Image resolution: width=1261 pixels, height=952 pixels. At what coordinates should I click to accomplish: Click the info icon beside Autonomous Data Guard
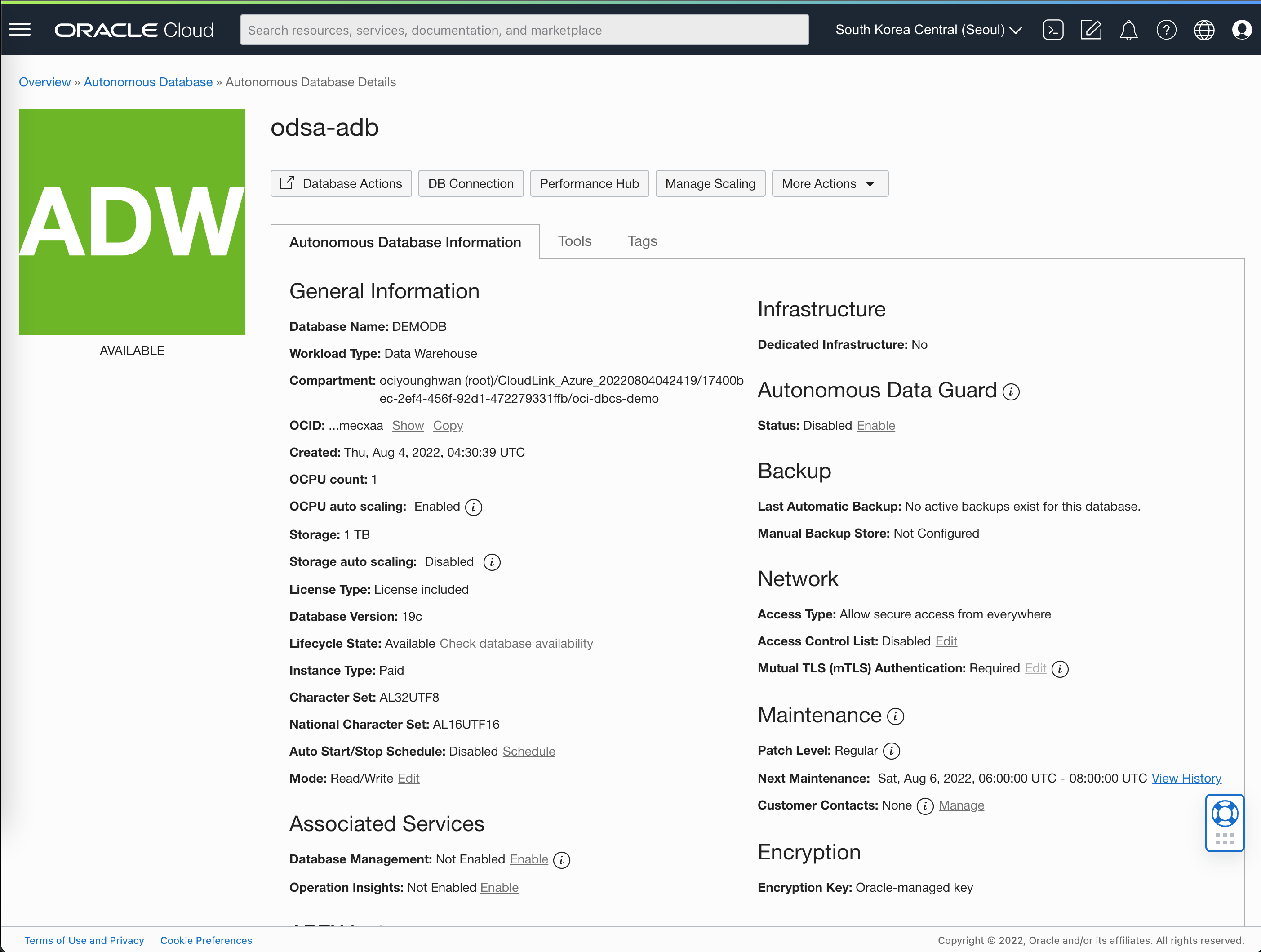pos(1011,392)
